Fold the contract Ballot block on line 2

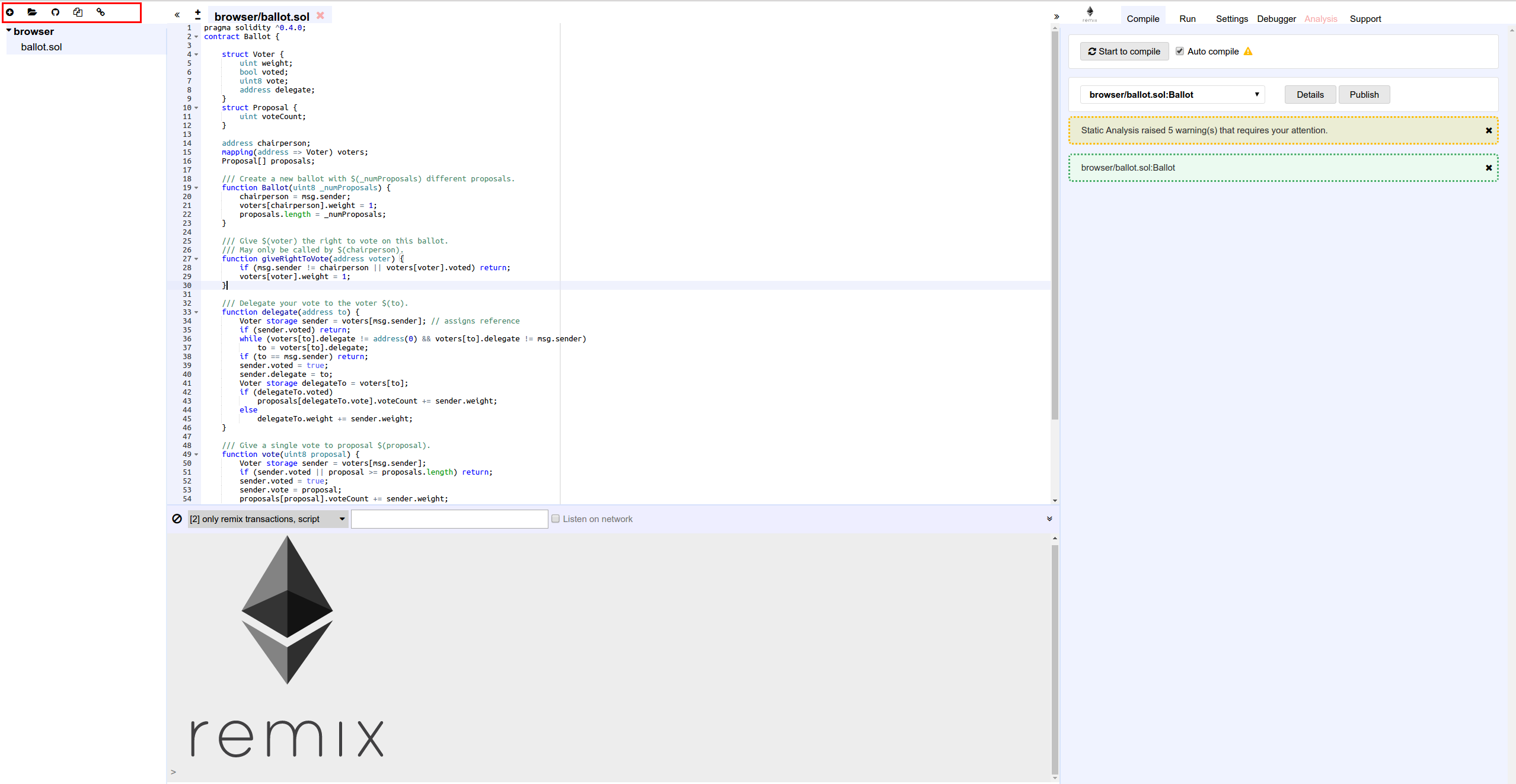click(x=196, y=37)
